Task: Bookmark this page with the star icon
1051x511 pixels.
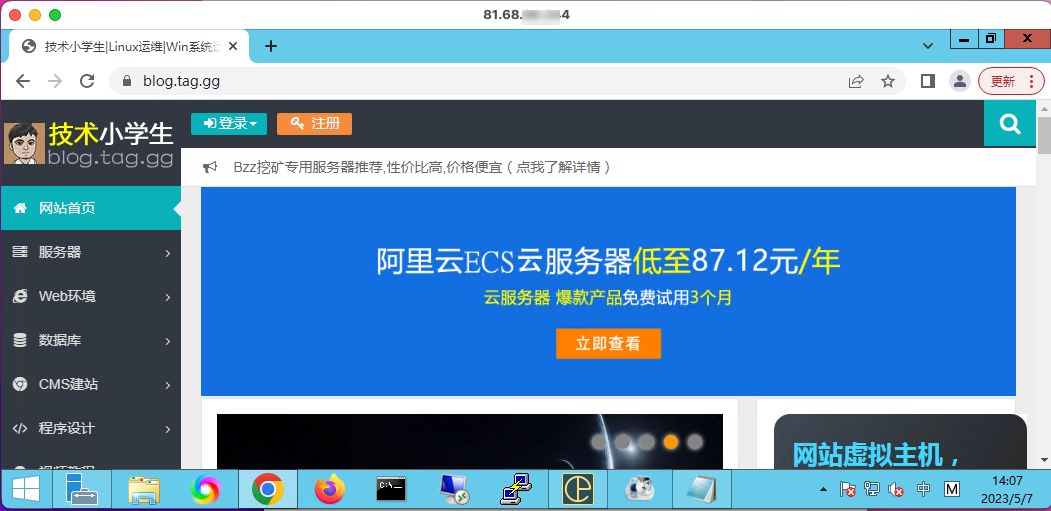Action: (x=887, y=81)
